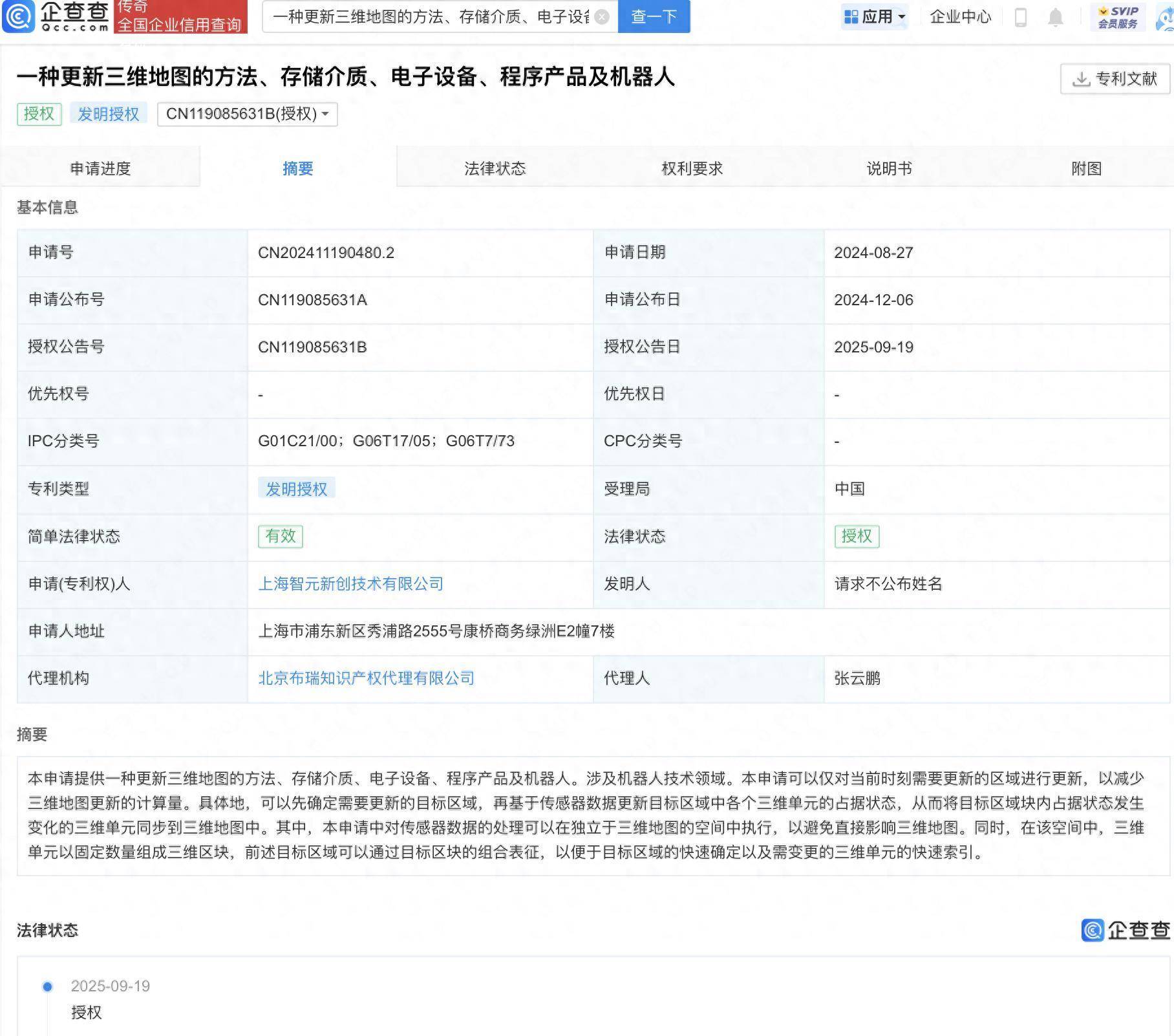1174x1036 pixels.
Task: Open the 附图 tab
Action: pos(1085,168)
